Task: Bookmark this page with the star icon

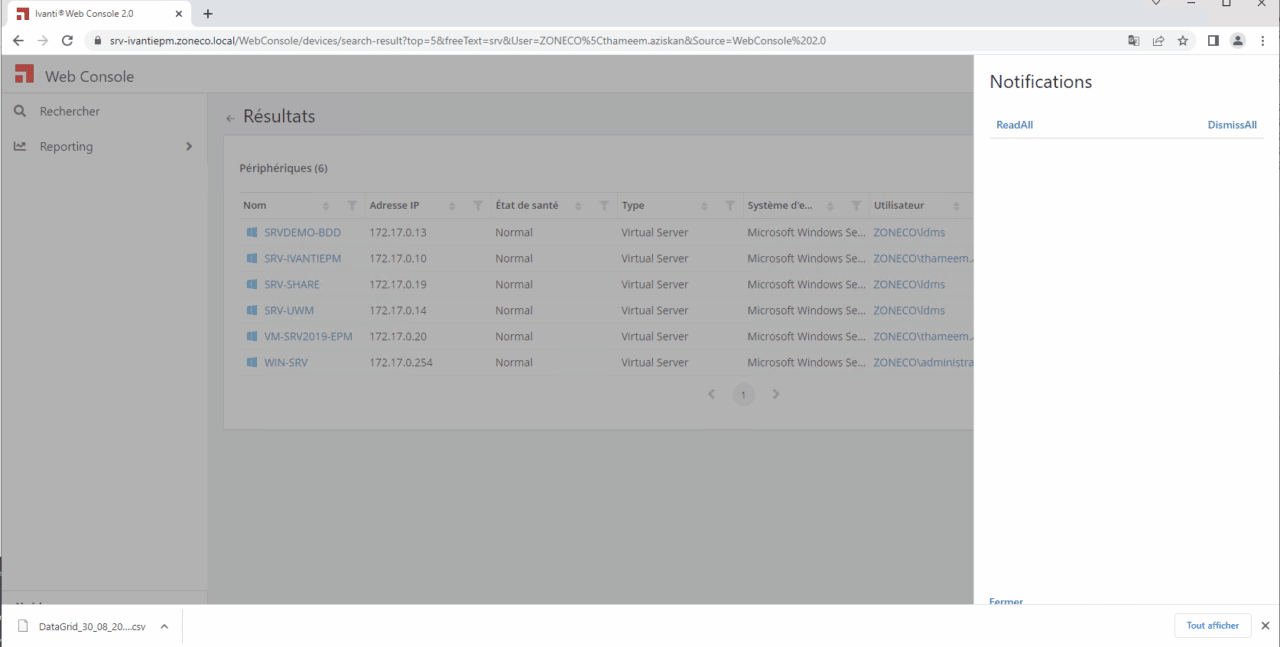Action: (x=1183, y=41)
